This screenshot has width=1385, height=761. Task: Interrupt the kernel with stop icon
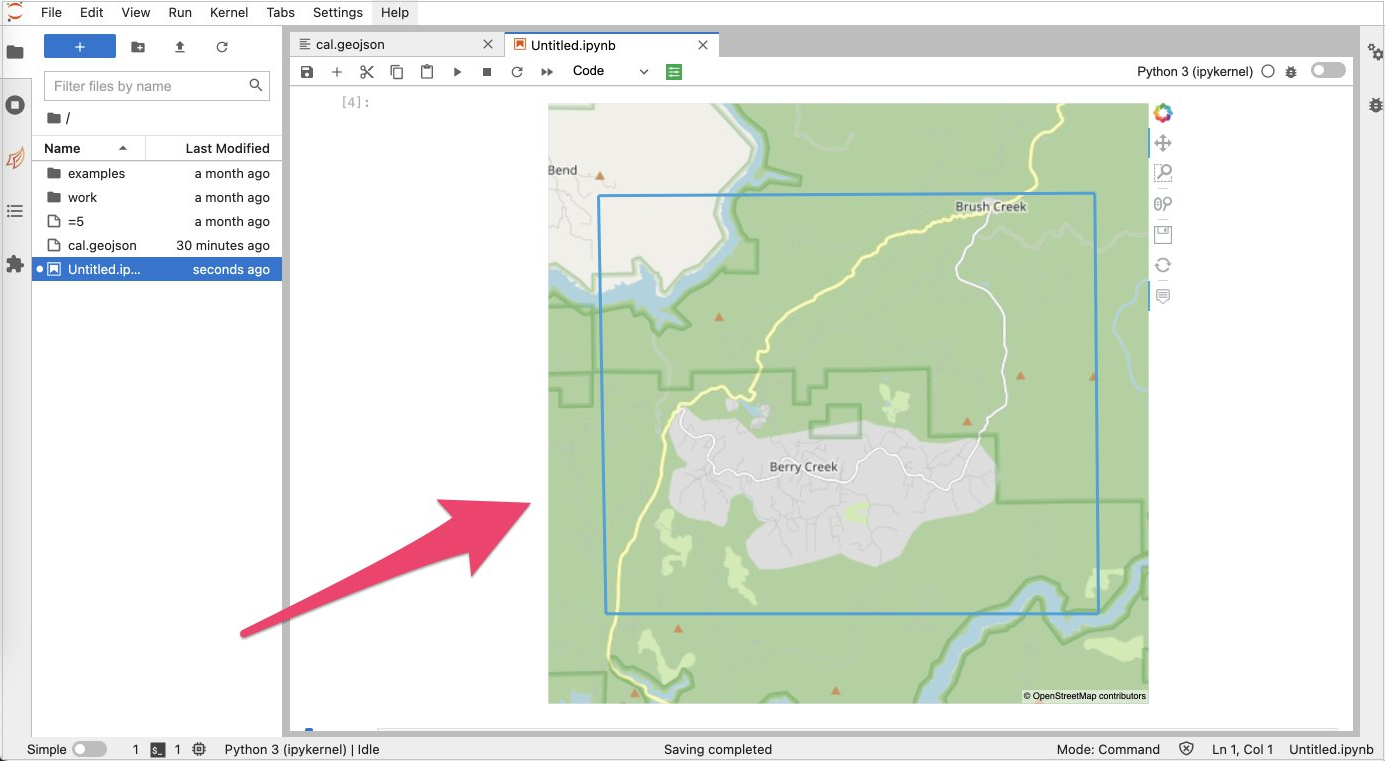pos(487,72)
